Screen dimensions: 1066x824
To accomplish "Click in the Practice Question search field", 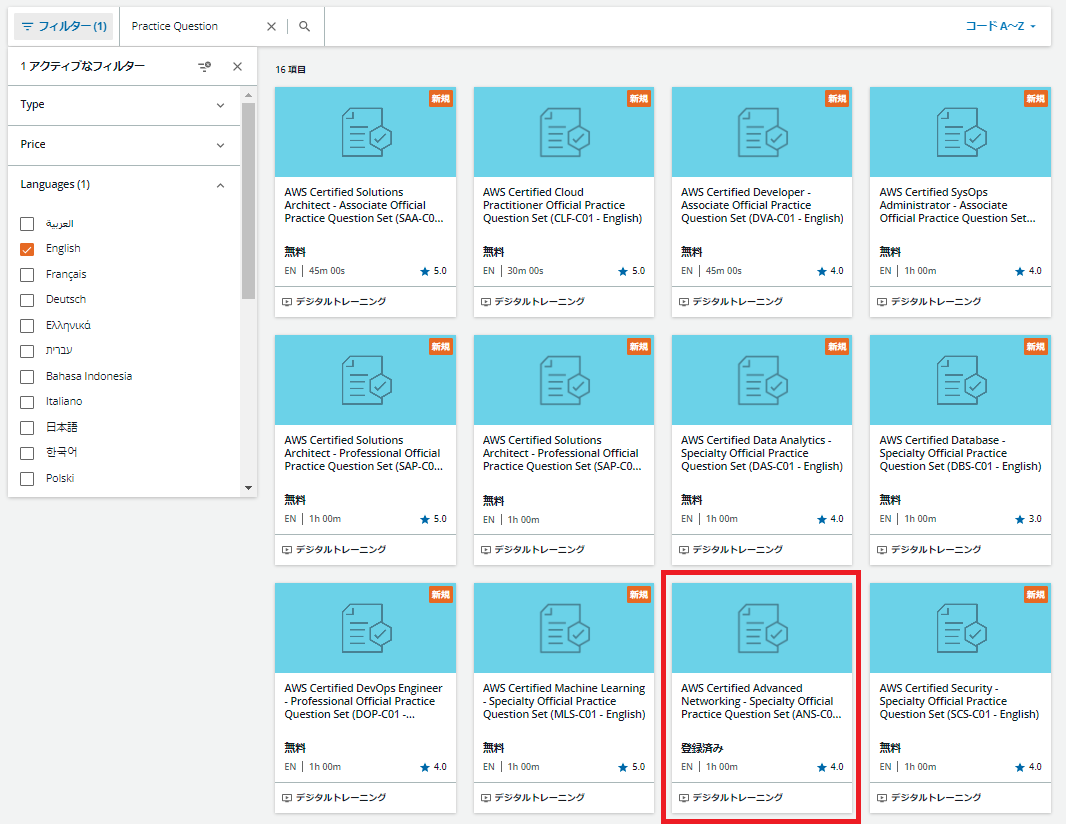I will tap(194, 27).
